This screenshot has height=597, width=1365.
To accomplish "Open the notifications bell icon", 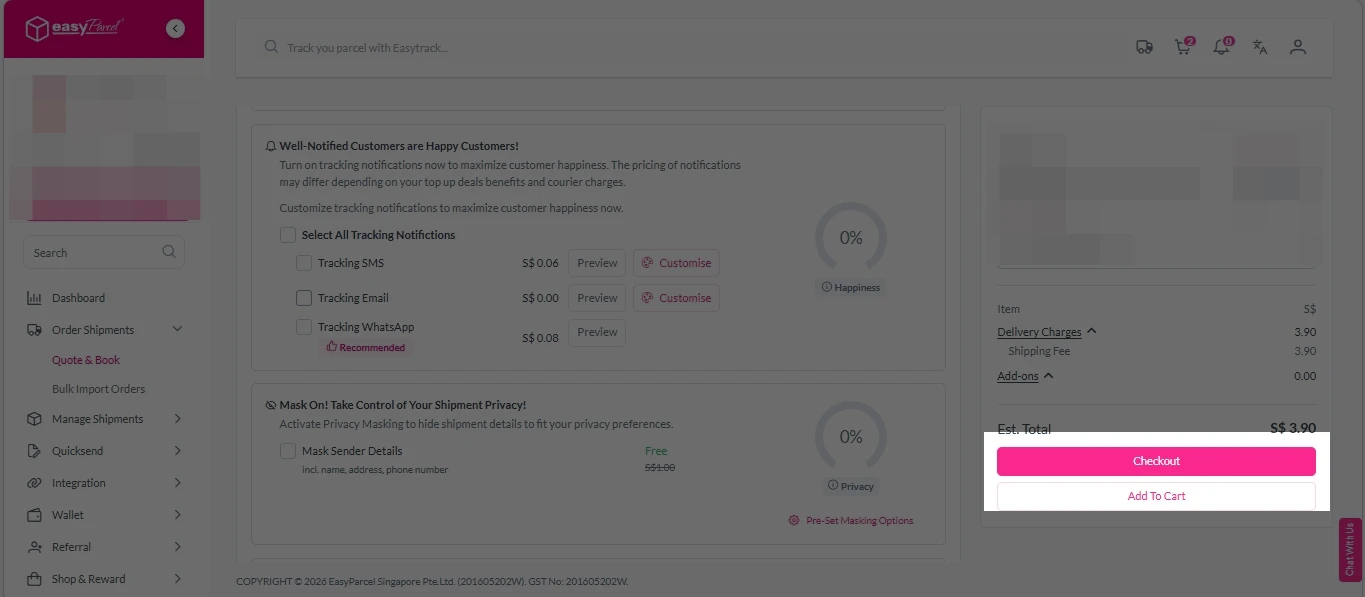I will pos(1221,47).
